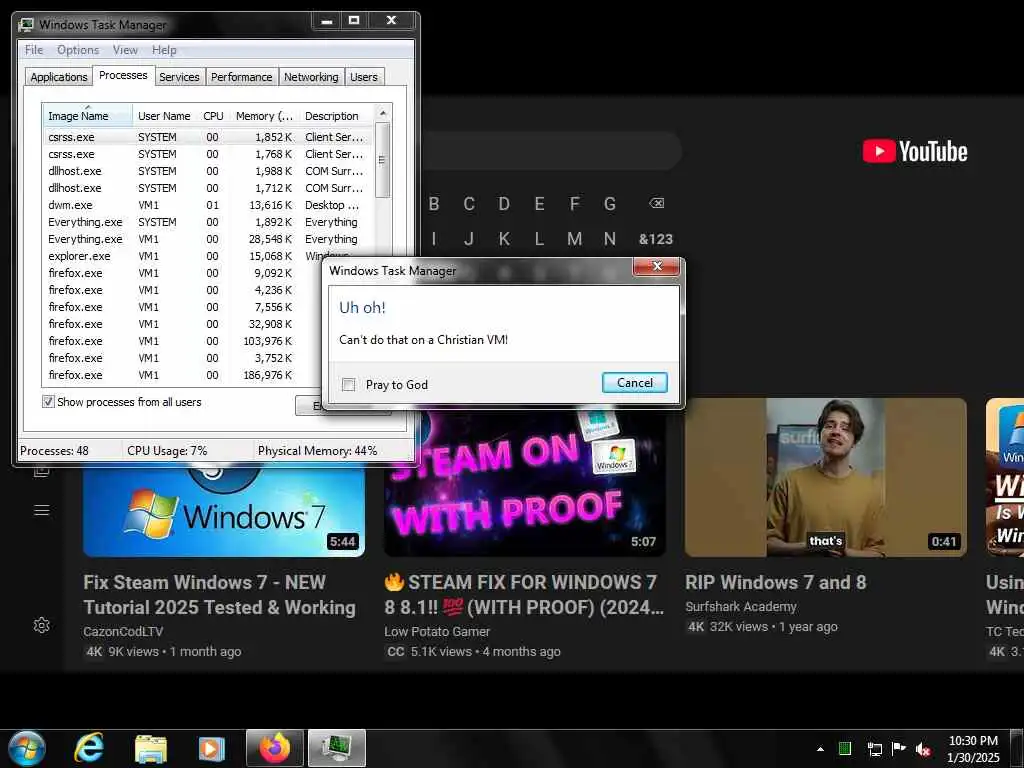This screenshot has height=768, width=1024.
Task: Select letter M on YouTube keyboard
Action: pos(574,239)
